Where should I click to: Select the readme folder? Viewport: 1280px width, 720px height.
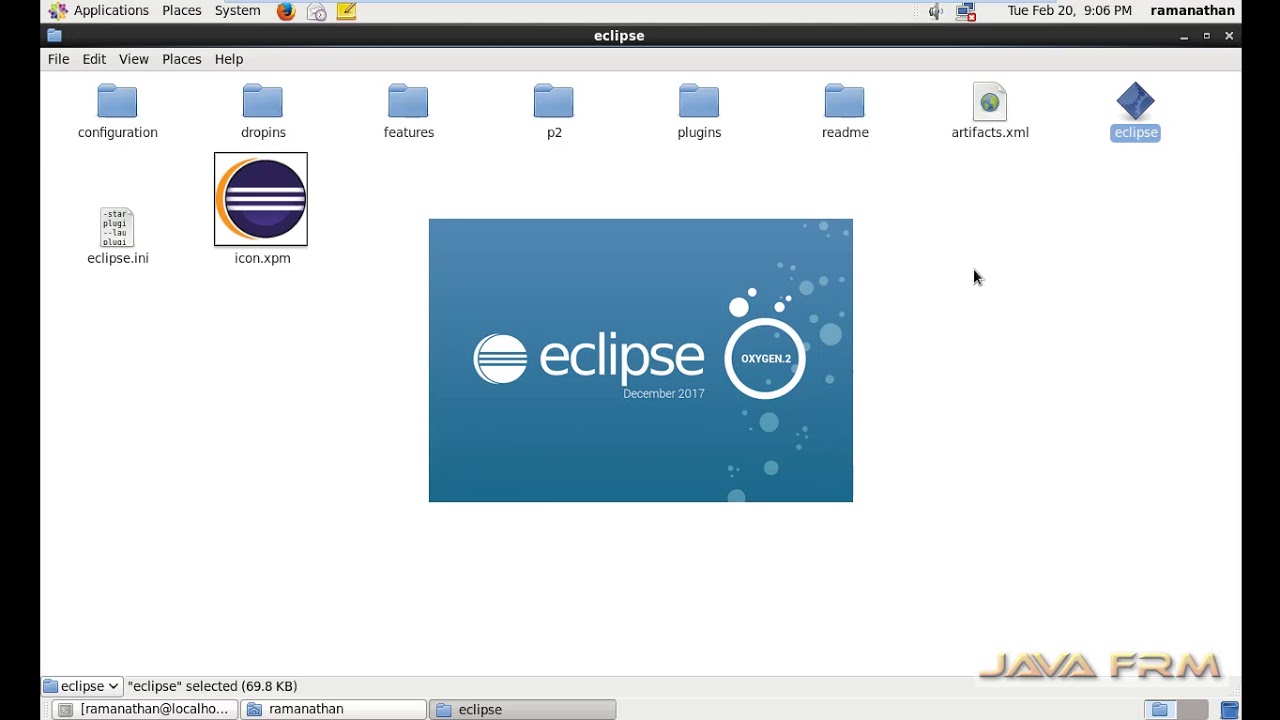[845, 111]
